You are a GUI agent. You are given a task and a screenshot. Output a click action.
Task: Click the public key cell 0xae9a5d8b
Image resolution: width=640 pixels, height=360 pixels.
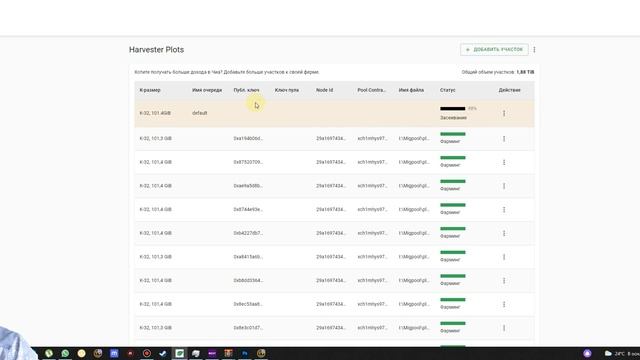click(x=248, y=186)
